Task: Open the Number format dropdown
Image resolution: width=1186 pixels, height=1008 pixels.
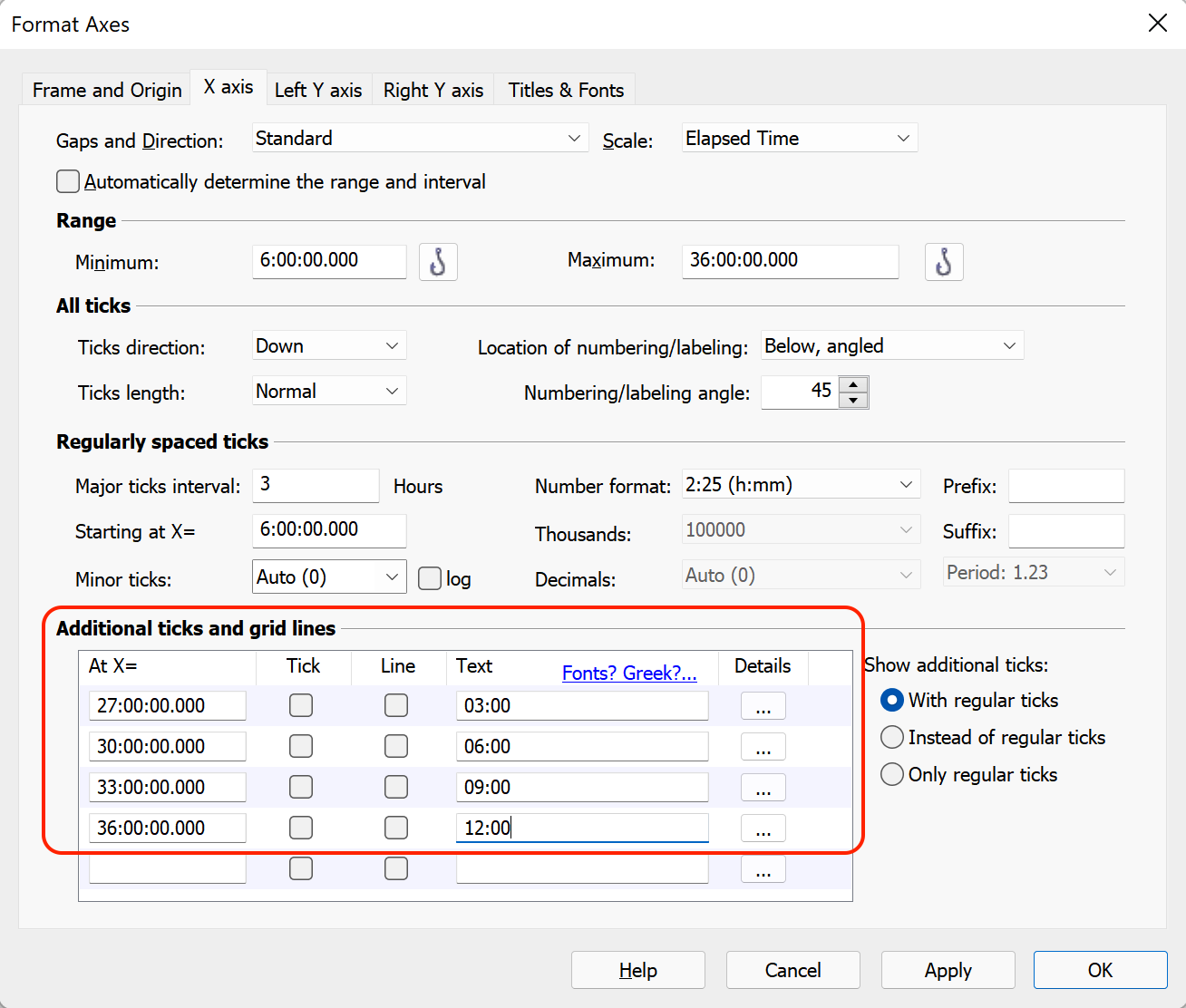Action: [801, 484]
